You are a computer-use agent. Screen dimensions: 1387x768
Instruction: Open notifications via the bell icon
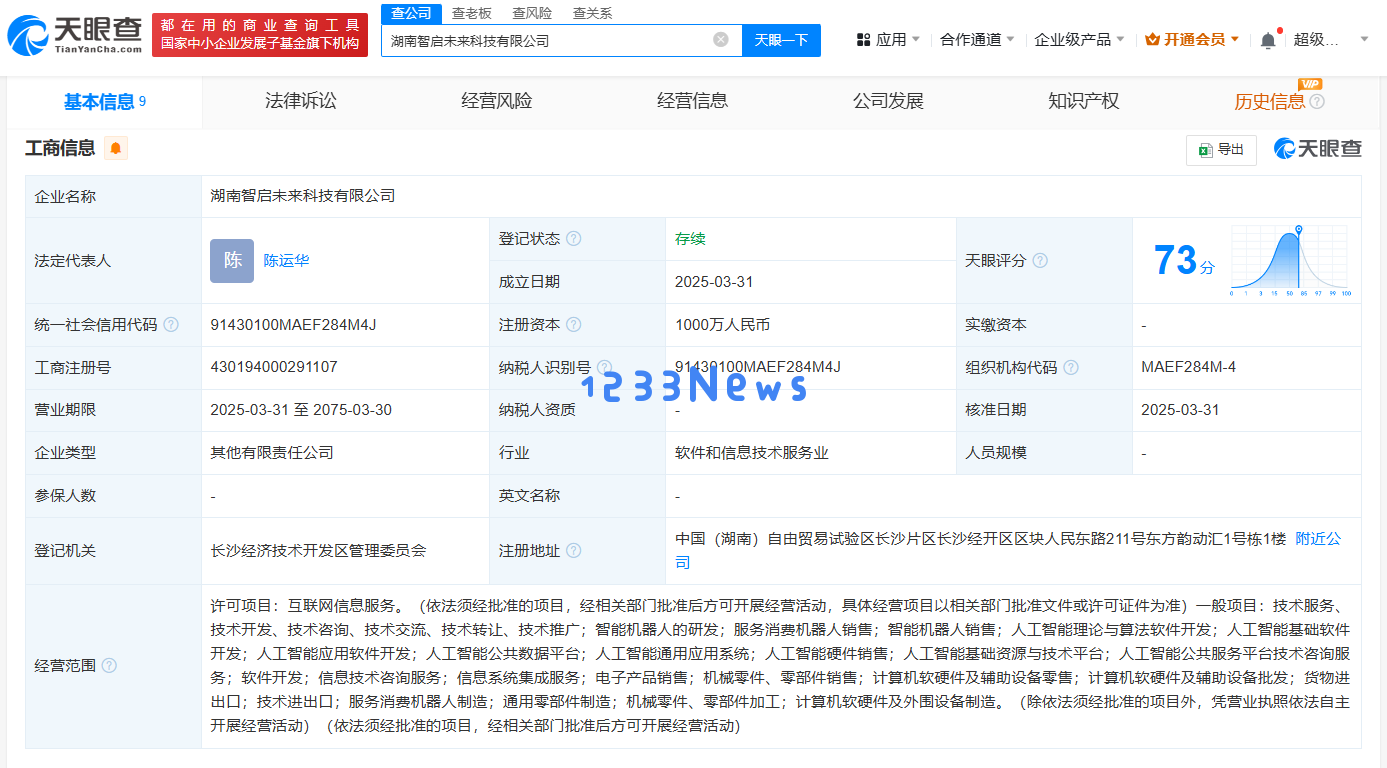tap(1268, 40)
